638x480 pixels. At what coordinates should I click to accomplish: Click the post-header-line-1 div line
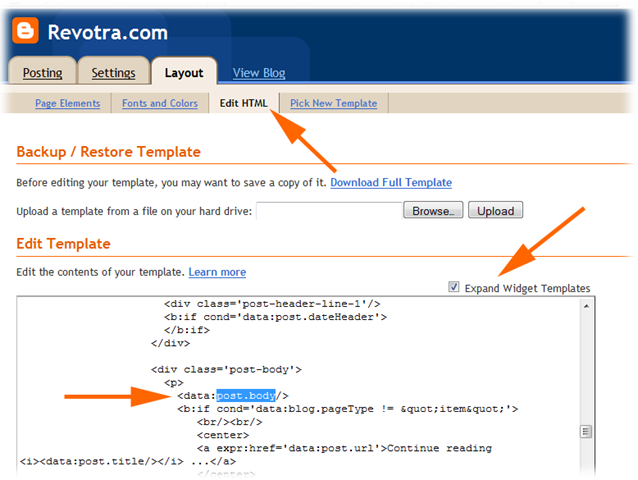click(x=272, y=304)
